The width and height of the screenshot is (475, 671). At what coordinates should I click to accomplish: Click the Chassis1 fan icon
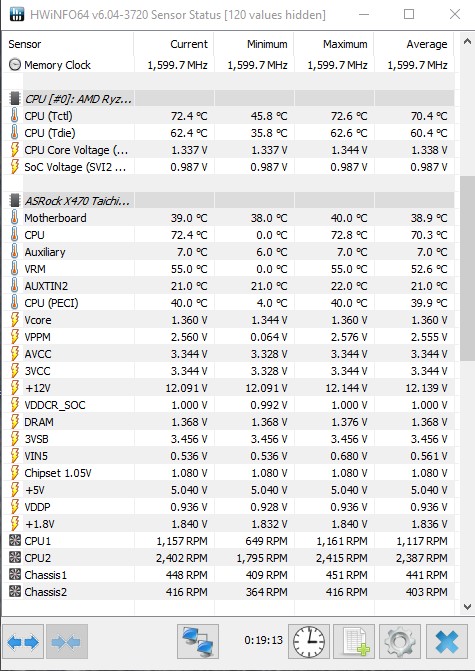pyautogui.click(x=15, y=574)
